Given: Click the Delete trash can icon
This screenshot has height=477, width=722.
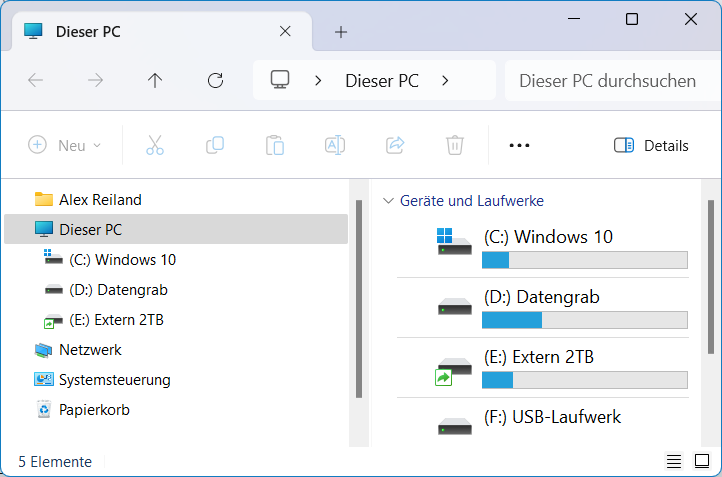Looking at the screenshot, I should pos(454,145).
